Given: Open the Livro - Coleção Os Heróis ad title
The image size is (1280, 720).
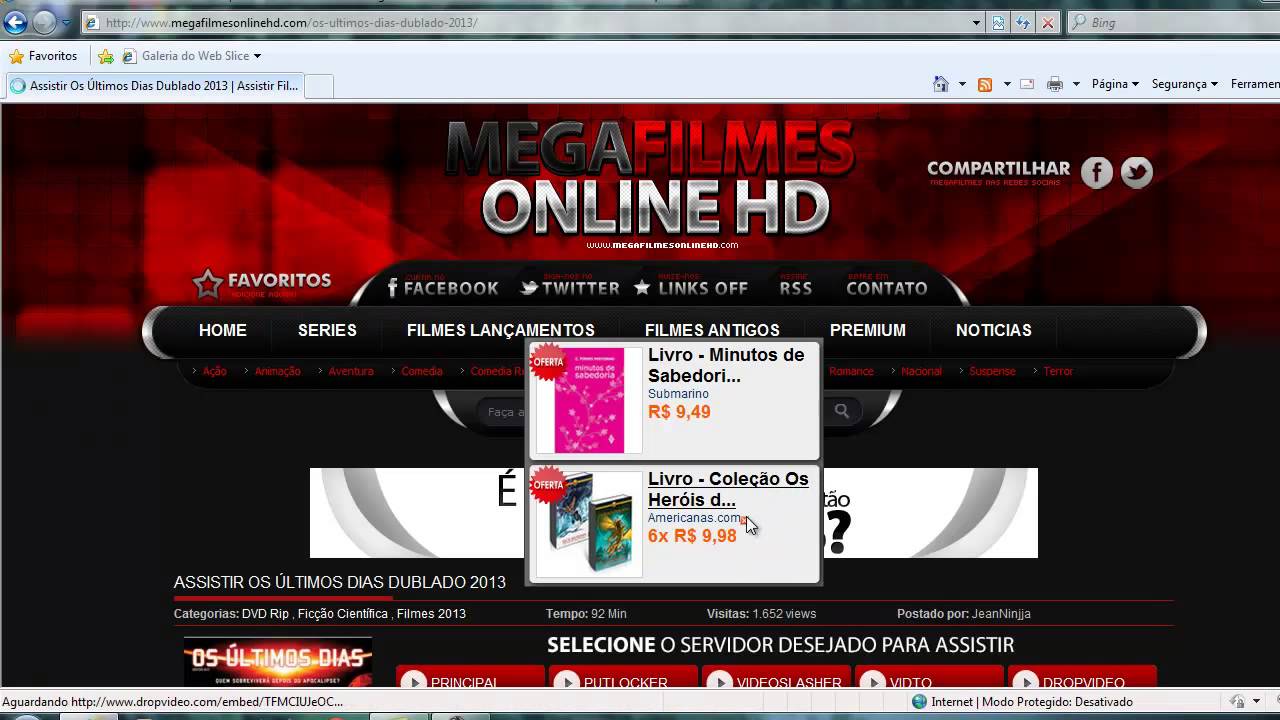Looking at the screenshot, I should click(x=728, y=489).
